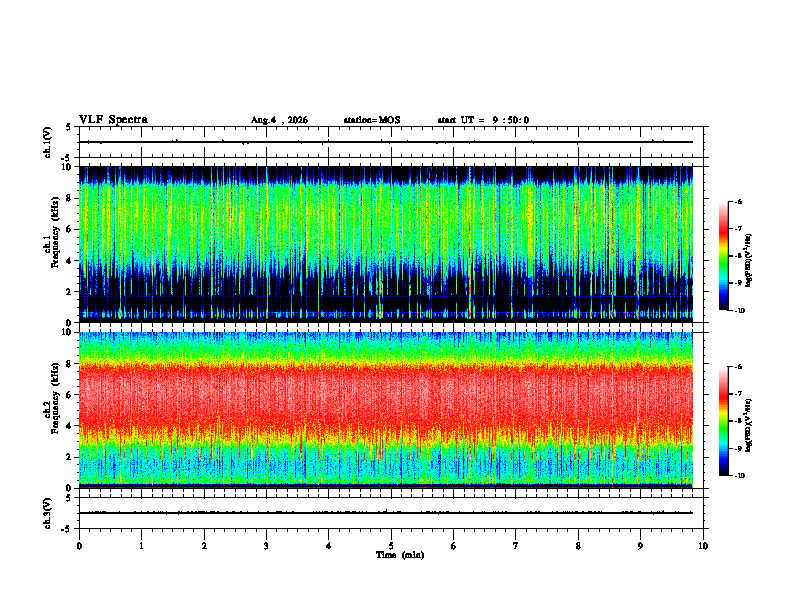
Task: Click the "VLF Spectra" plot title
Action: click(113, 120)
